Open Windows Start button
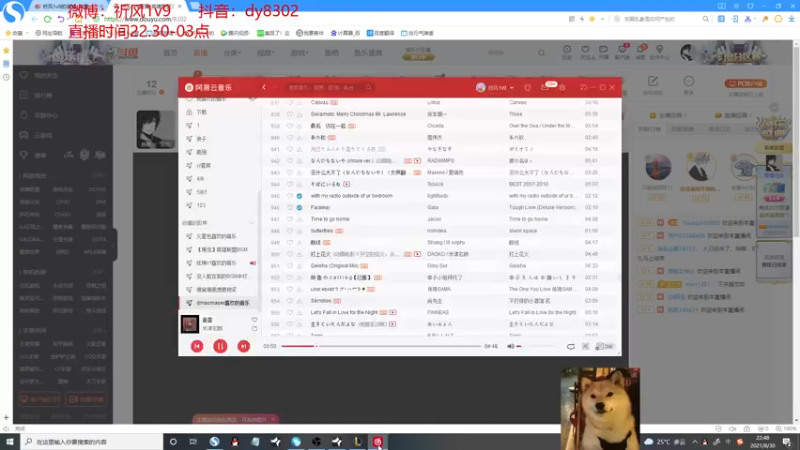The width and height of the screenshot is (800, 450). click(x=10, y=441)
